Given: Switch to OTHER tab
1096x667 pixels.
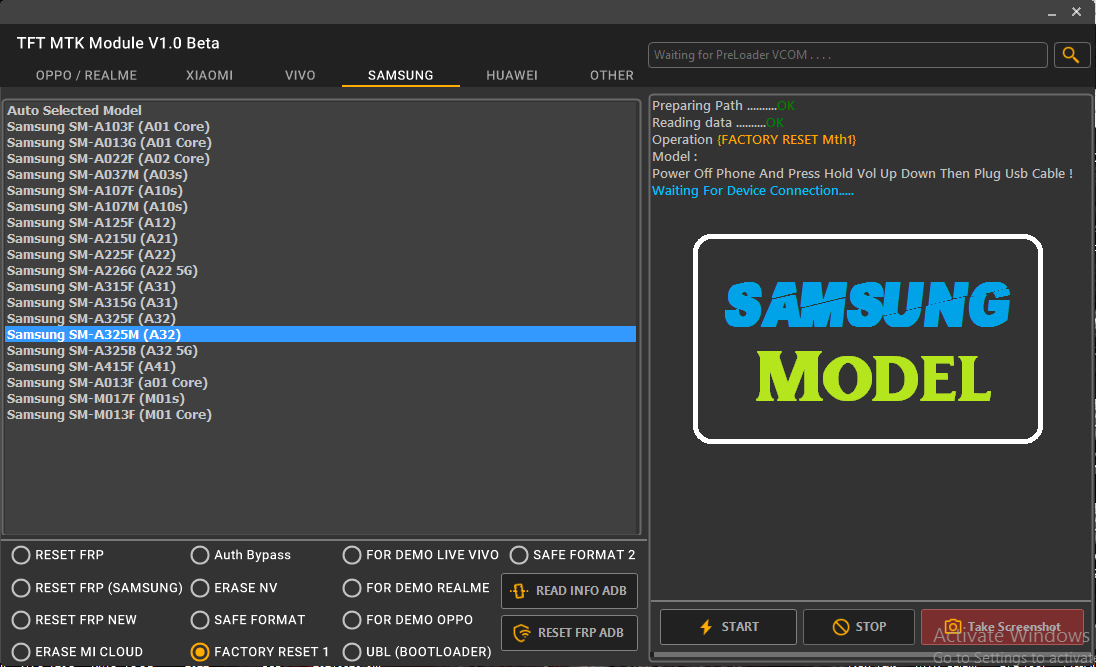Looking at the screenshot, I should click(x=612, y=76).
